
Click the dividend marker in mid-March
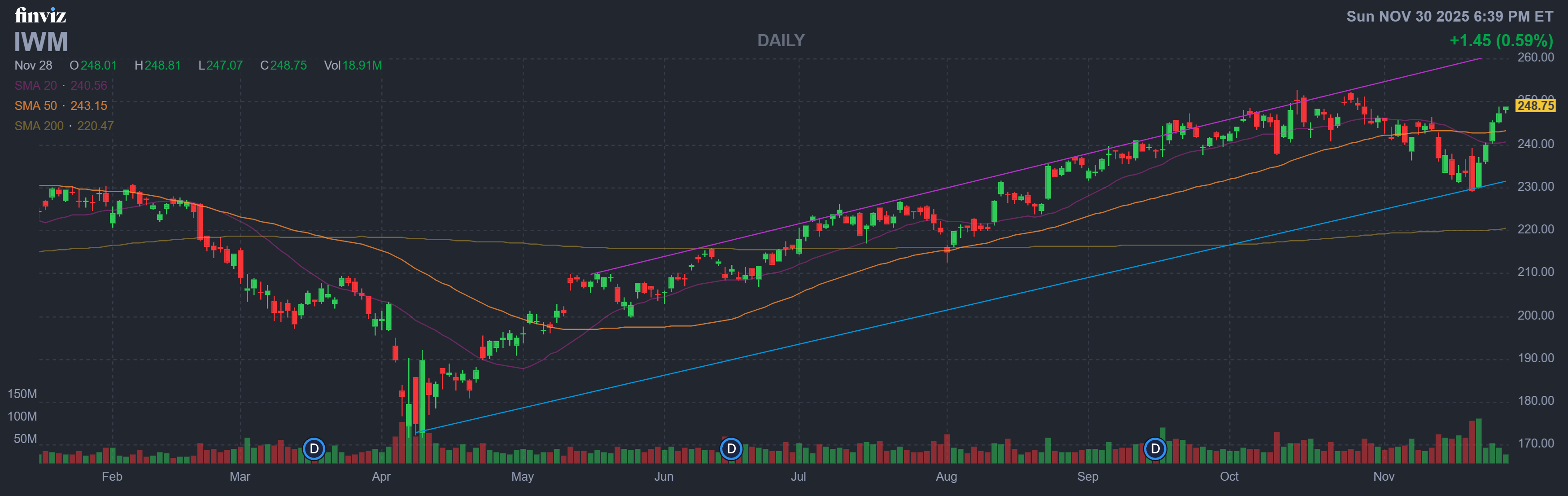click(314, 449)
